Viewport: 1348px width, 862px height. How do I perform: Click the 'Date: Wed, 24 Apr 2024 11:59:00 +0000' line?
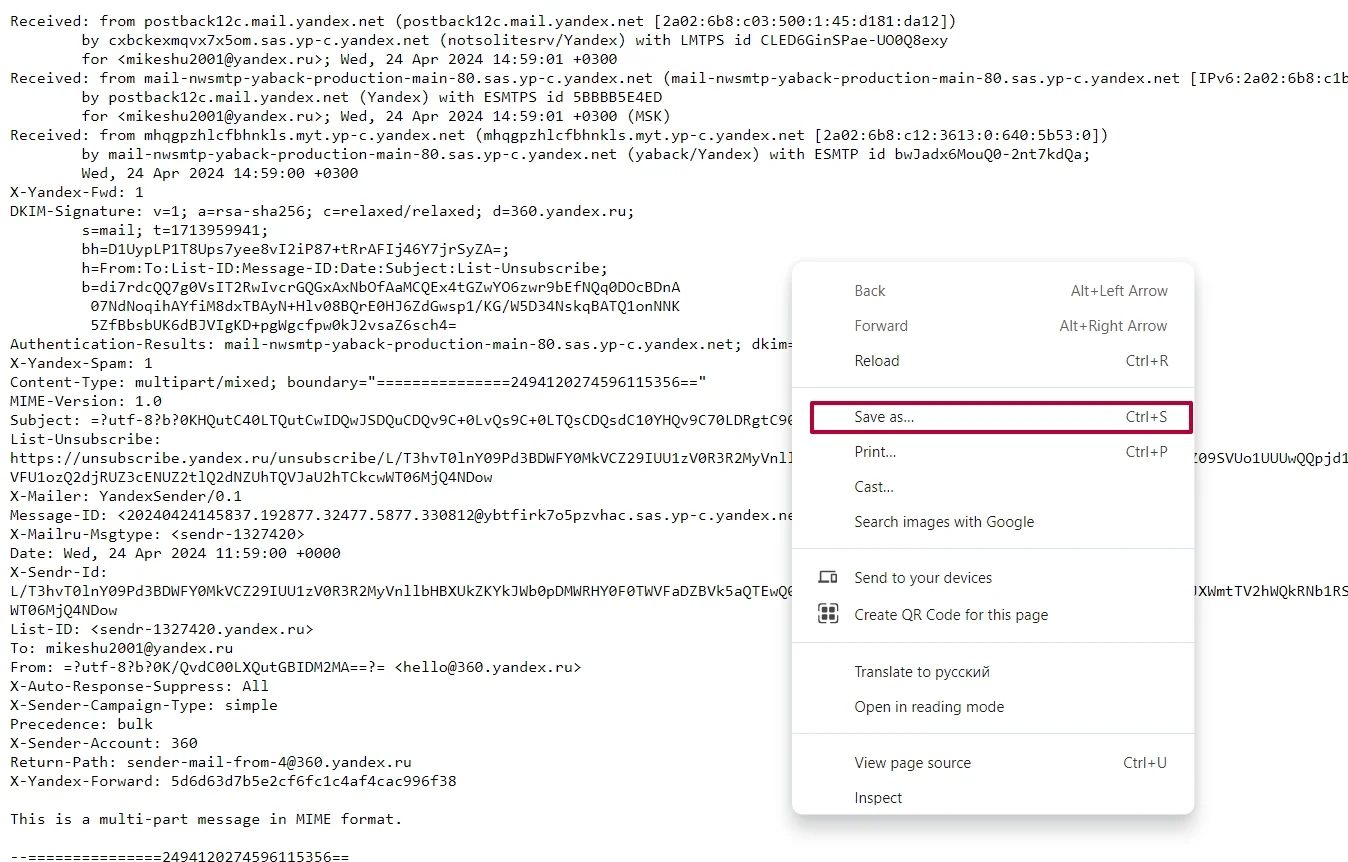tap(175, 553)
